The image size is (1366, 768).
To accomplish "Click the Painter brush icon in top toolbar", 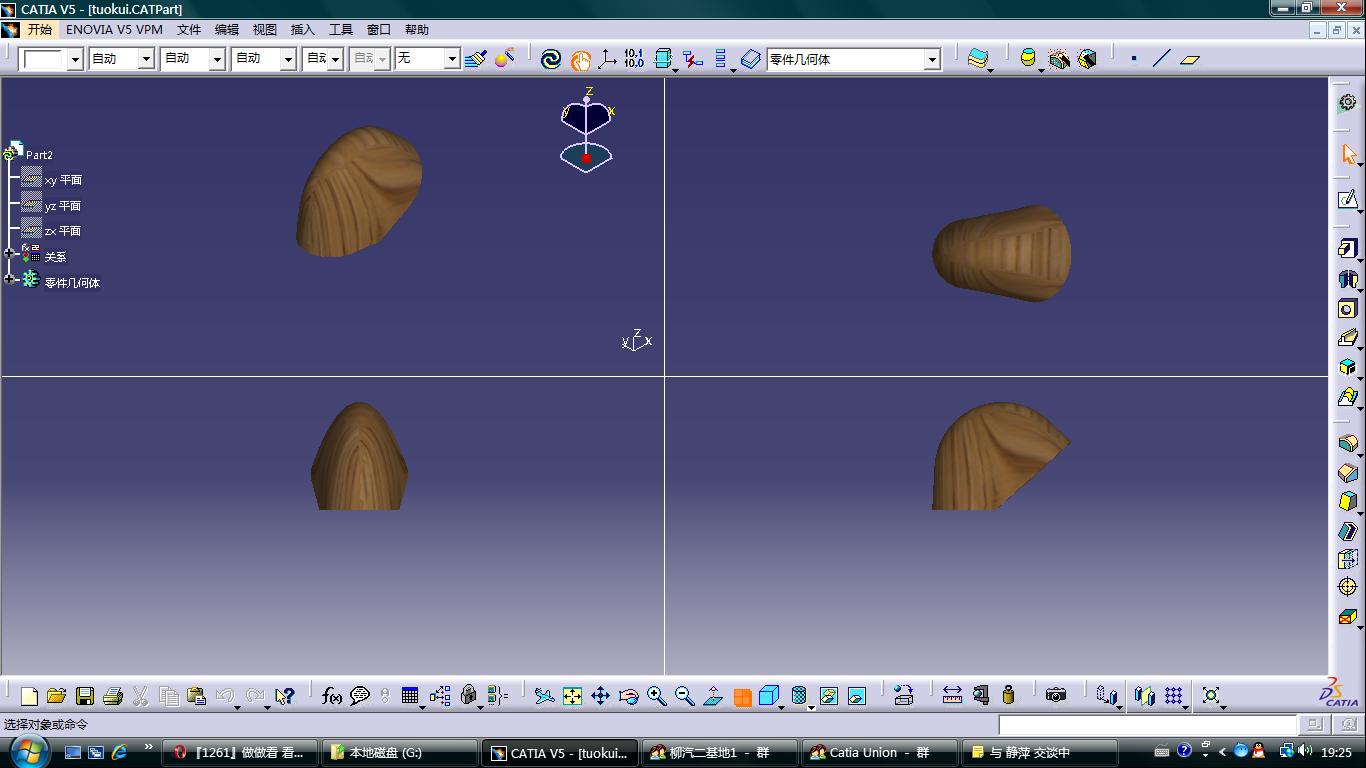I will 476,59.
